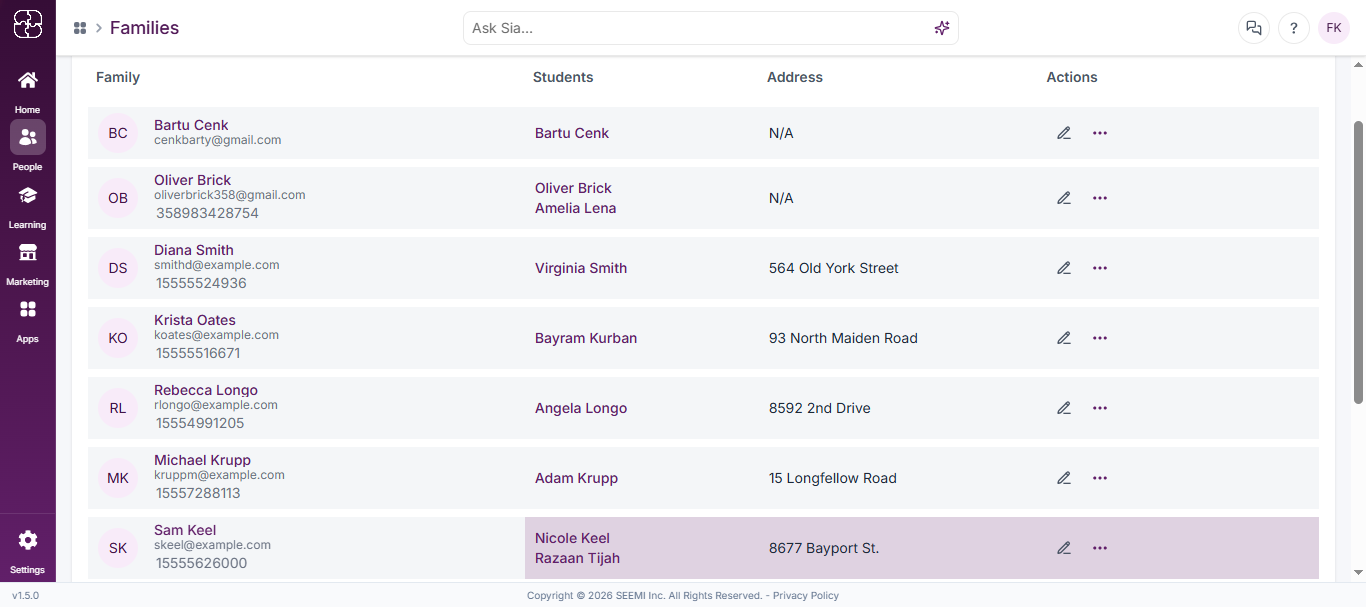Open student Razaan Tijah
Viewport: 1366px width, 607px height.
pyautogui.click(x=577, y=558)
